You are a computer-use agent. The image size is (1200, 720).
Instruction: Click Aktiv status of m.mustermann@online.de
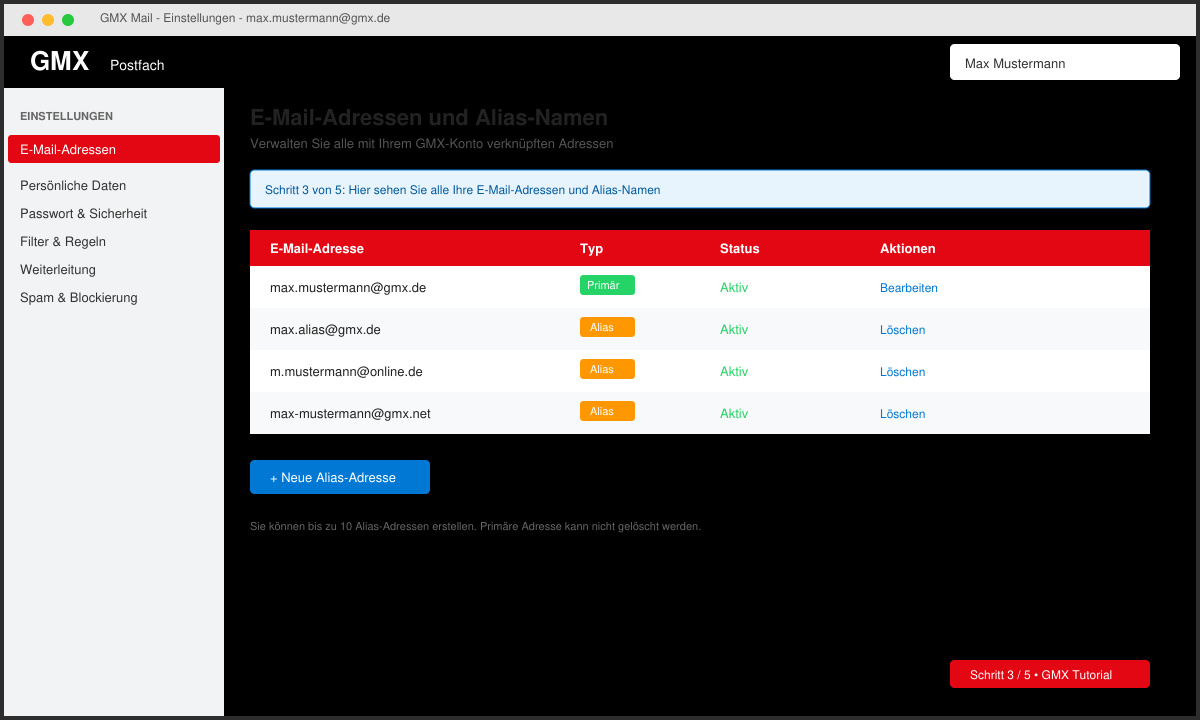point(734,372)
